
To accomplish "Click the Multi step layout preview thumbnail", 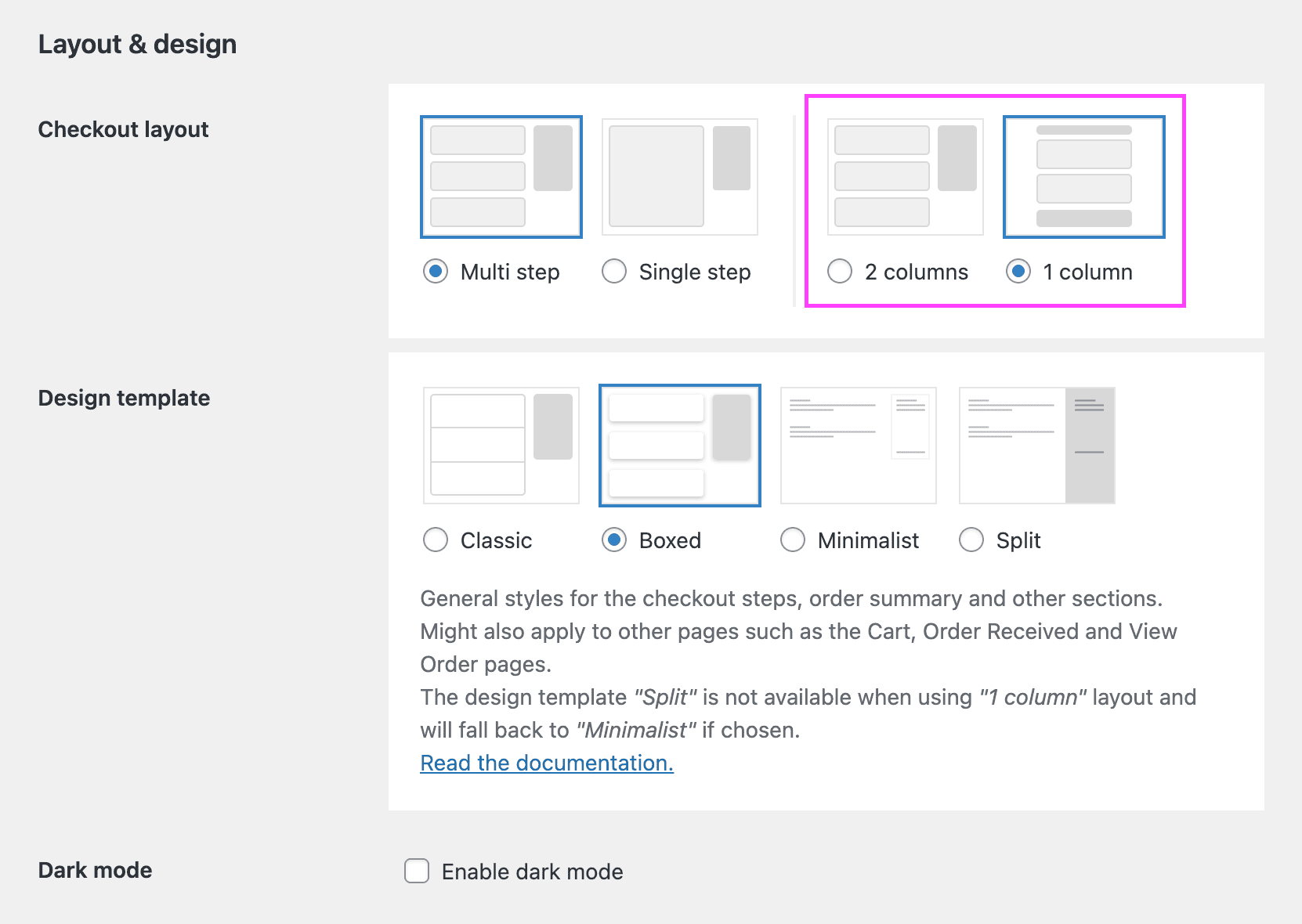I will pos(501,176).
